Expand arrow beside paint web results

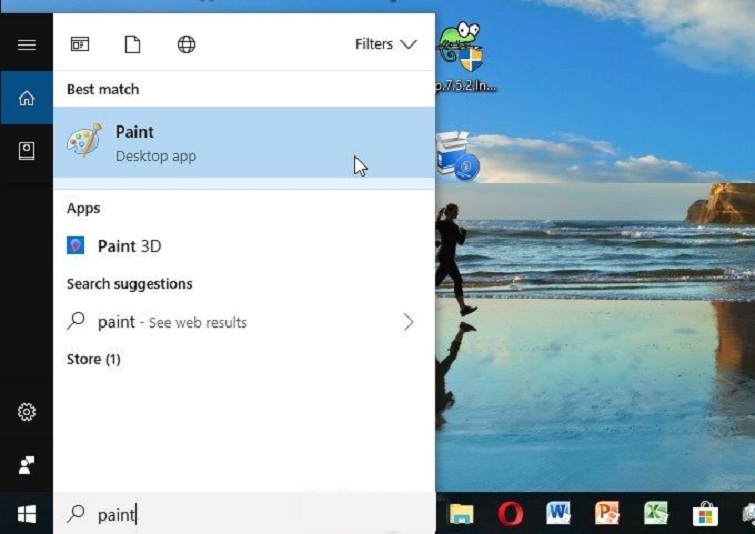point(408,322)
